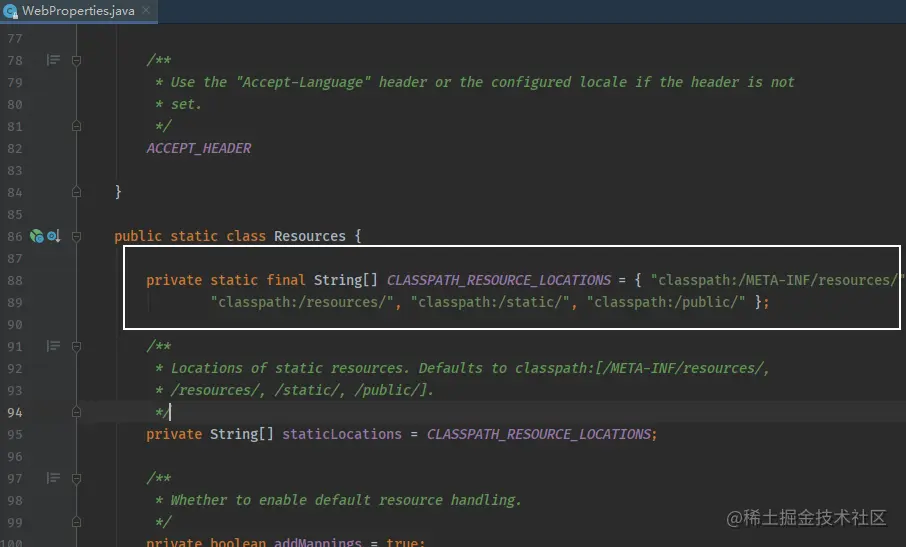Image resolution: width=906 pixels, height=547 pixels.
Task: Click the "classpath:/public/" string literal
Action: point(666,302)
